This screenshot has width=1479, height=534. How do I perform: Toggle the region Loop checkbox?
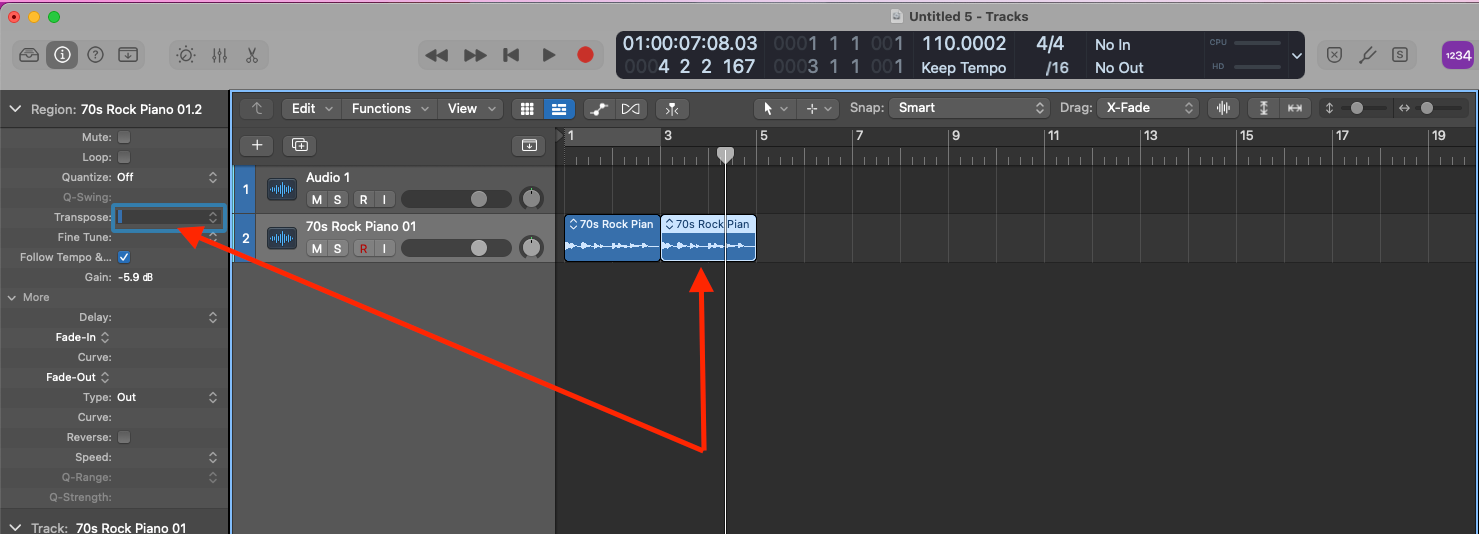point(124,157)
